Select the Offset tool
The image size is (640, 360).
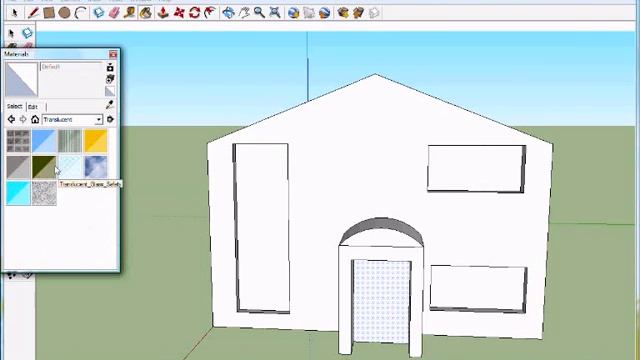point(210,13)
